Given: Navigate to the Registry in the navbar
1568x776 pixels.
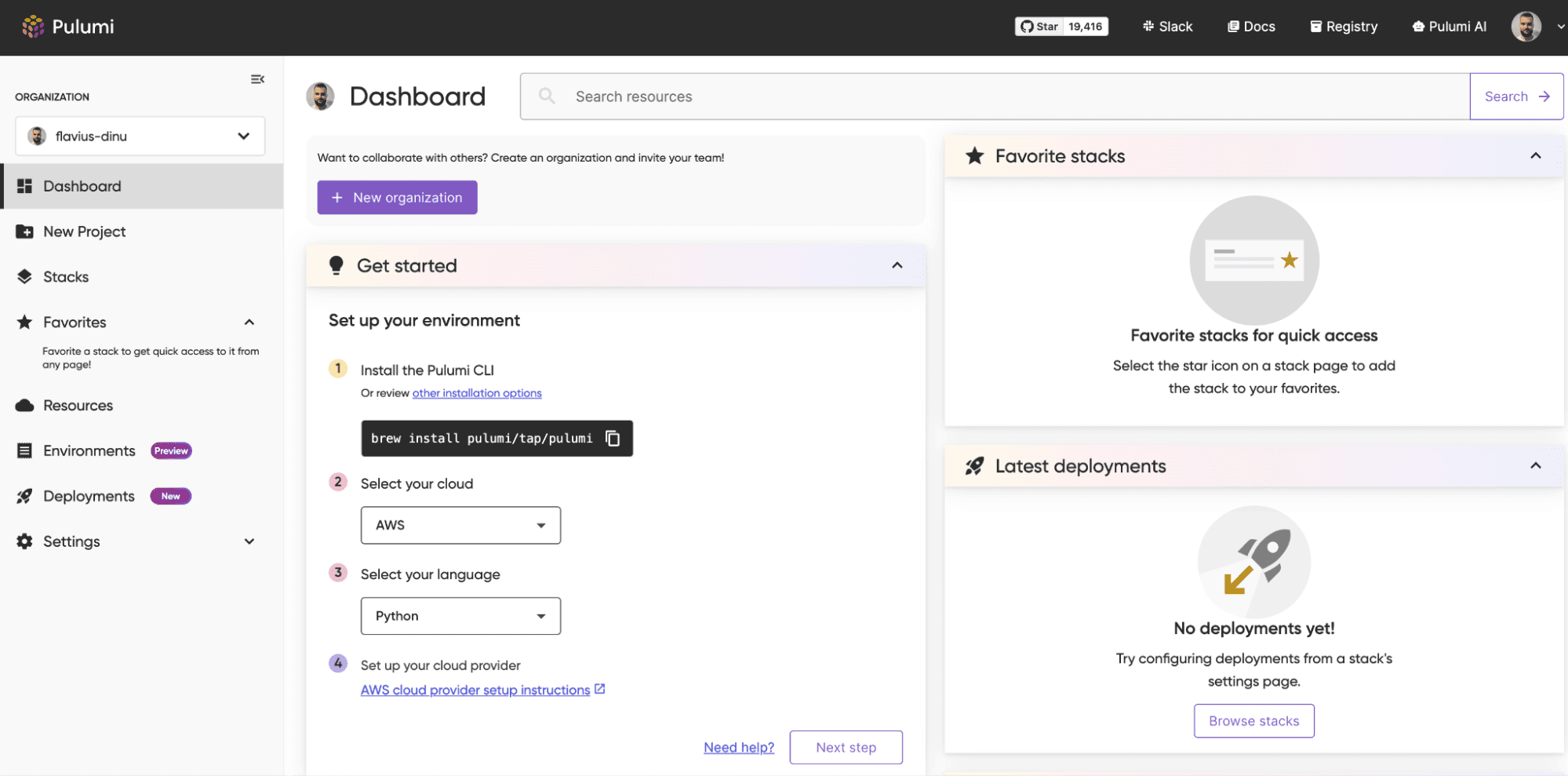Looking at the screenshot, I should (x=1343, y=26).
